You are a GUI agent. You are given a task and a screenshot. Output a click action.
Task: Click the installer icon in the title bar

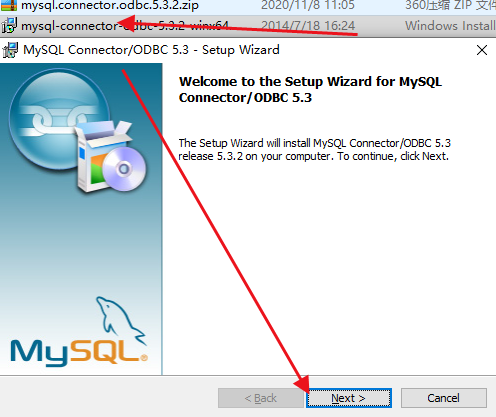click(10, 50)
